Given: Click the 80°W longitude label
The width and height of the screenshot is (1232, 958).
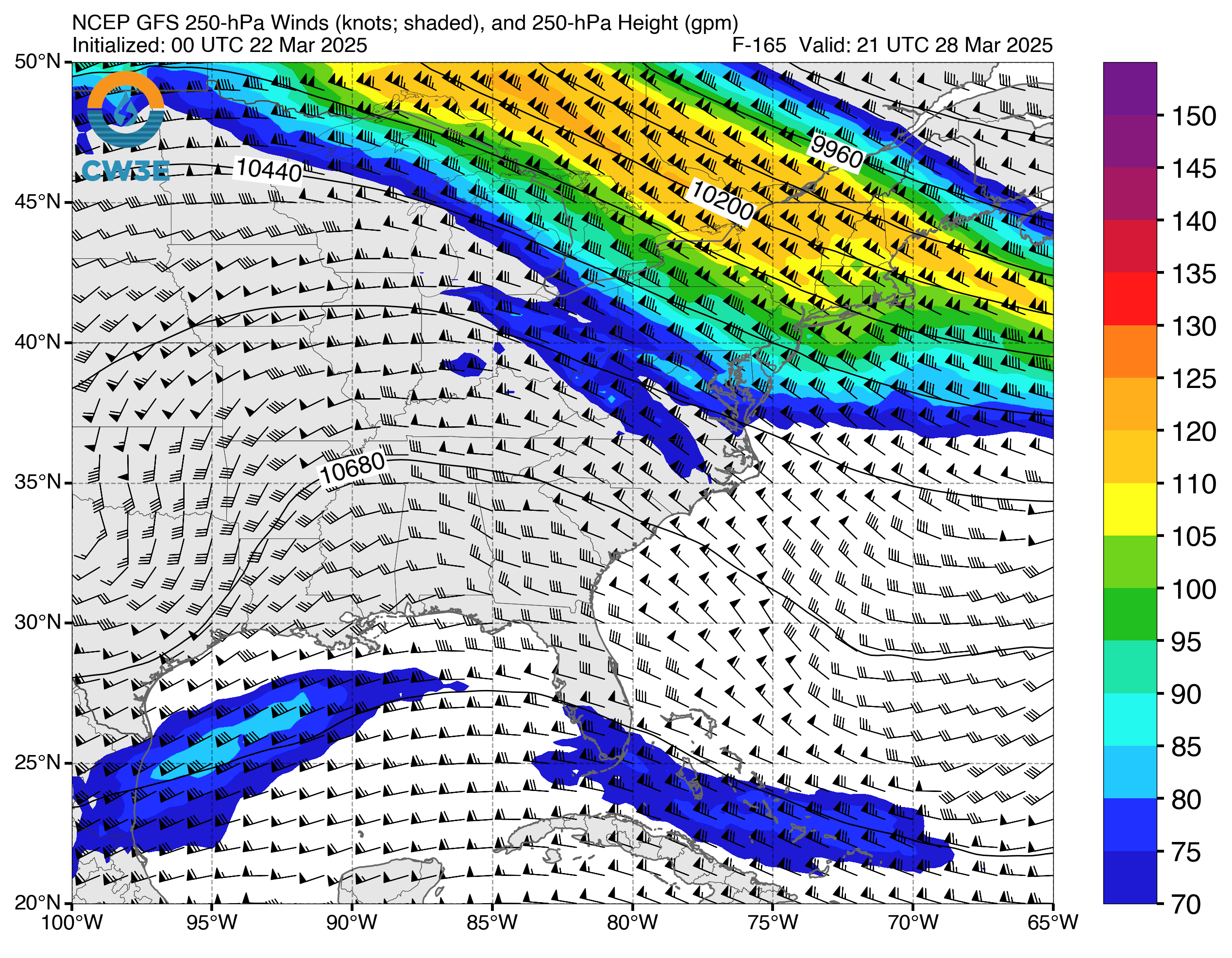Looking at the screenshot, I should pos(633,923).
